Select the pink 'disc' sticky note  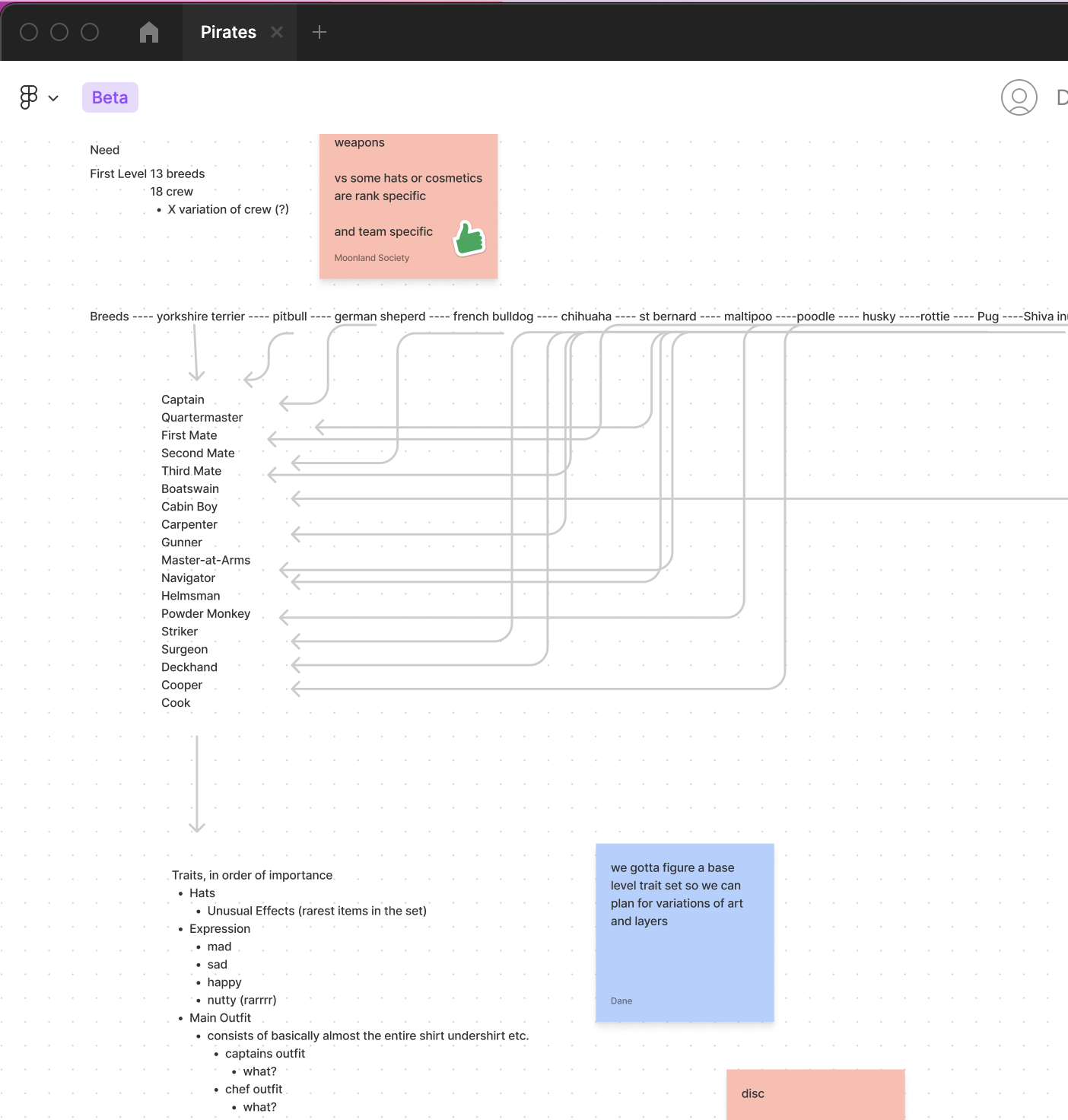click(815, 1094)
